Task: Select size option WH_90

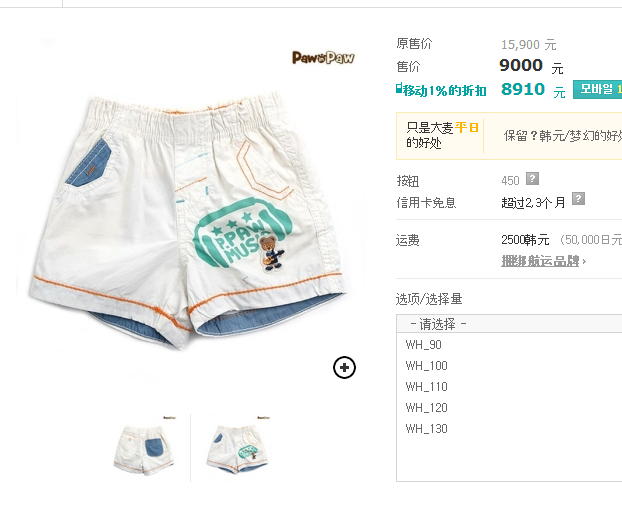Action: pyautogui.click(x=423, y=345)
